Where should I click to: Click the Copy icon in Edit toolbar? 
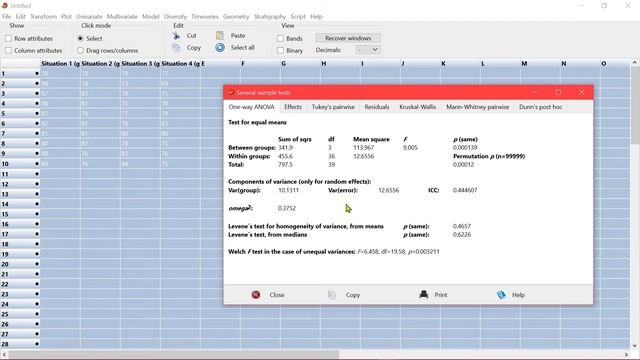point(176,48)
